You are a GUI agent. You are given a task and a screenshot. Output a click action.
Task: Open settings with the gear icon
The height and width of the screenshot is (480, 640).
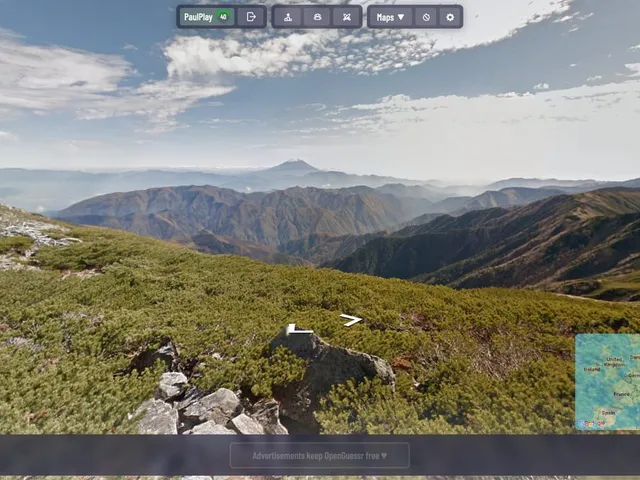(450, 17)
